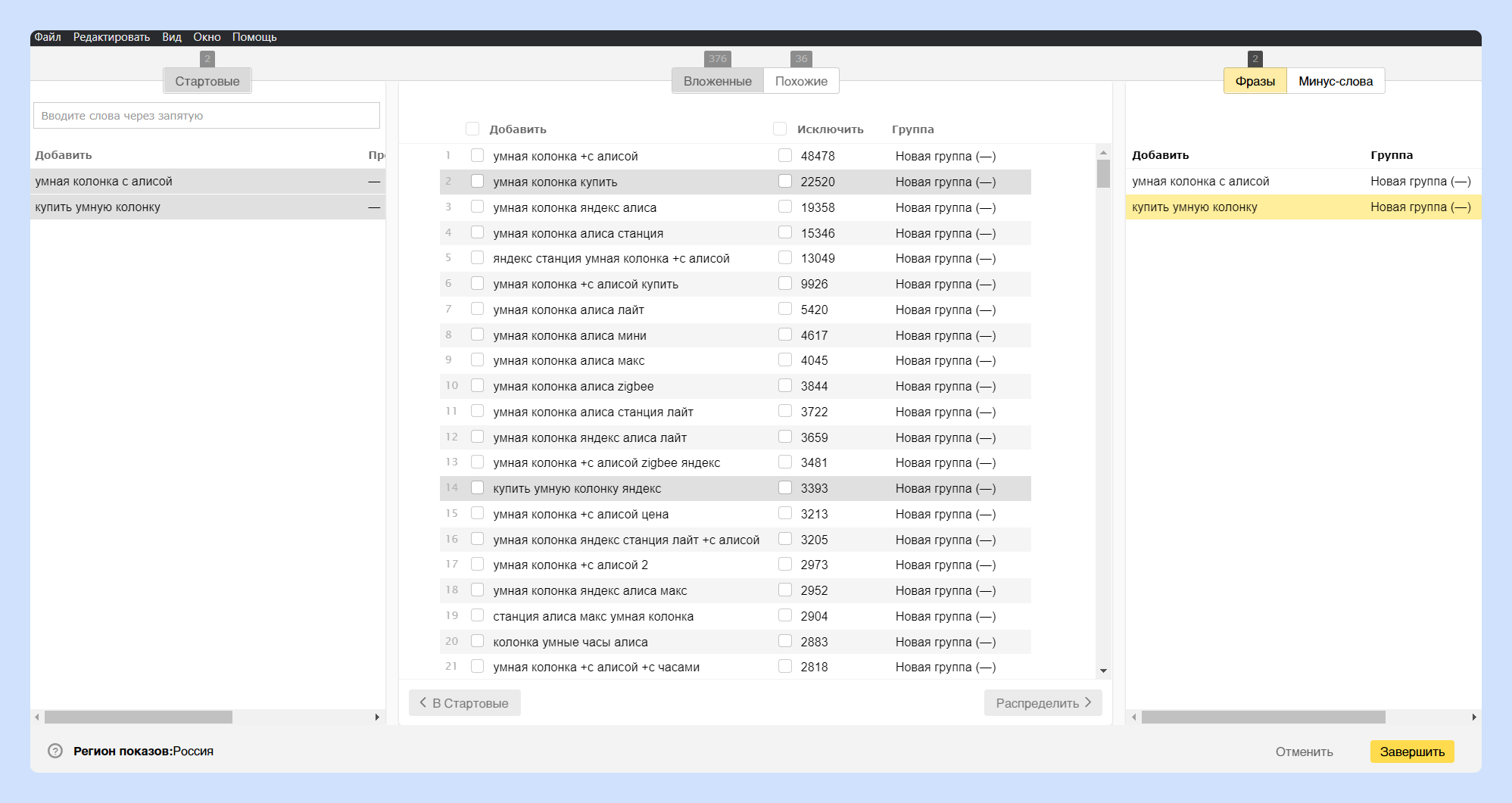This screenshot has width=1512, height=803.
Task: Check add box for купить умную колонку яндекс
Action: click(477, 487)
